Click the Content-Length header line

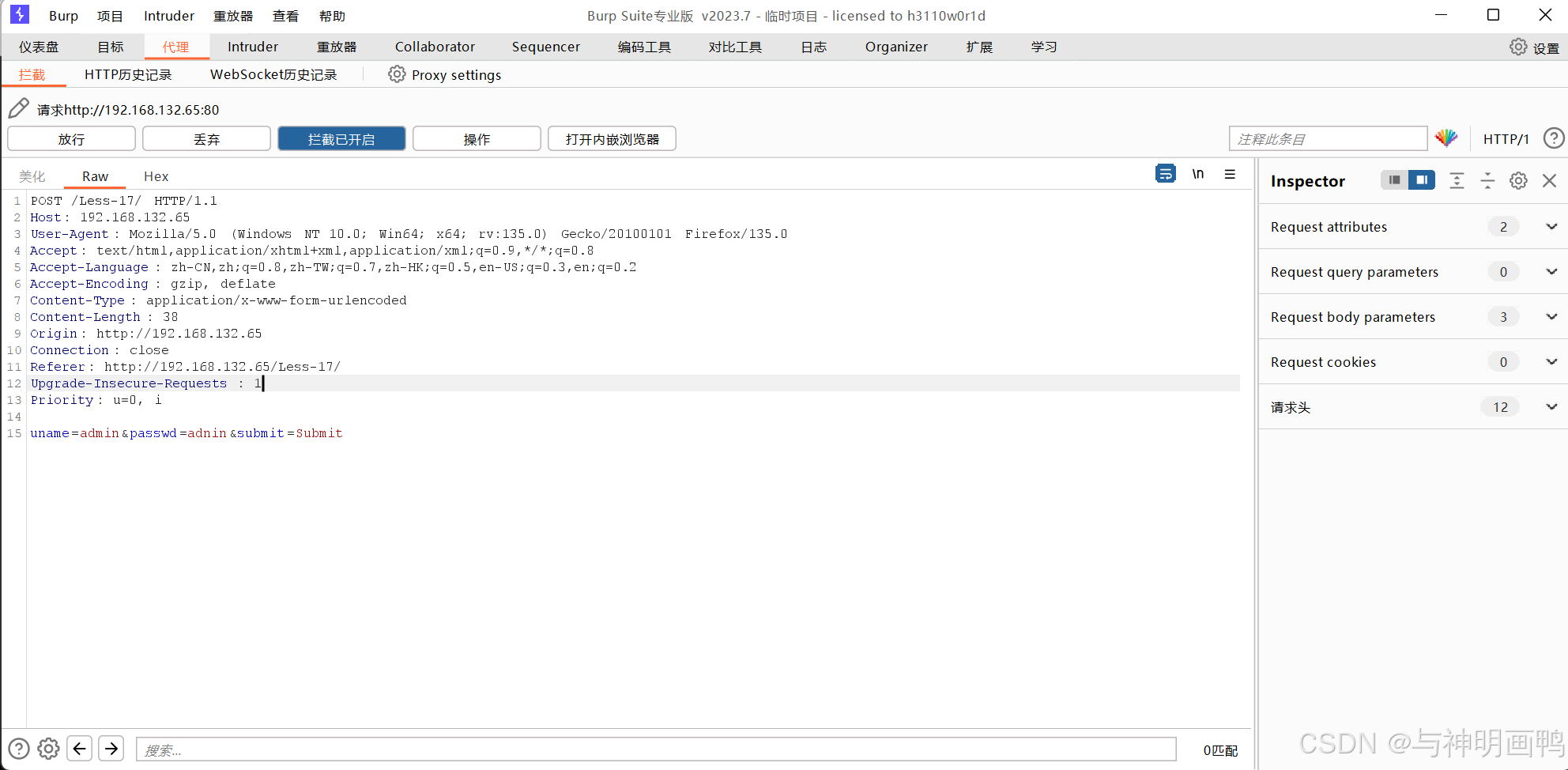pyautogui.click(x=104, y=317)
